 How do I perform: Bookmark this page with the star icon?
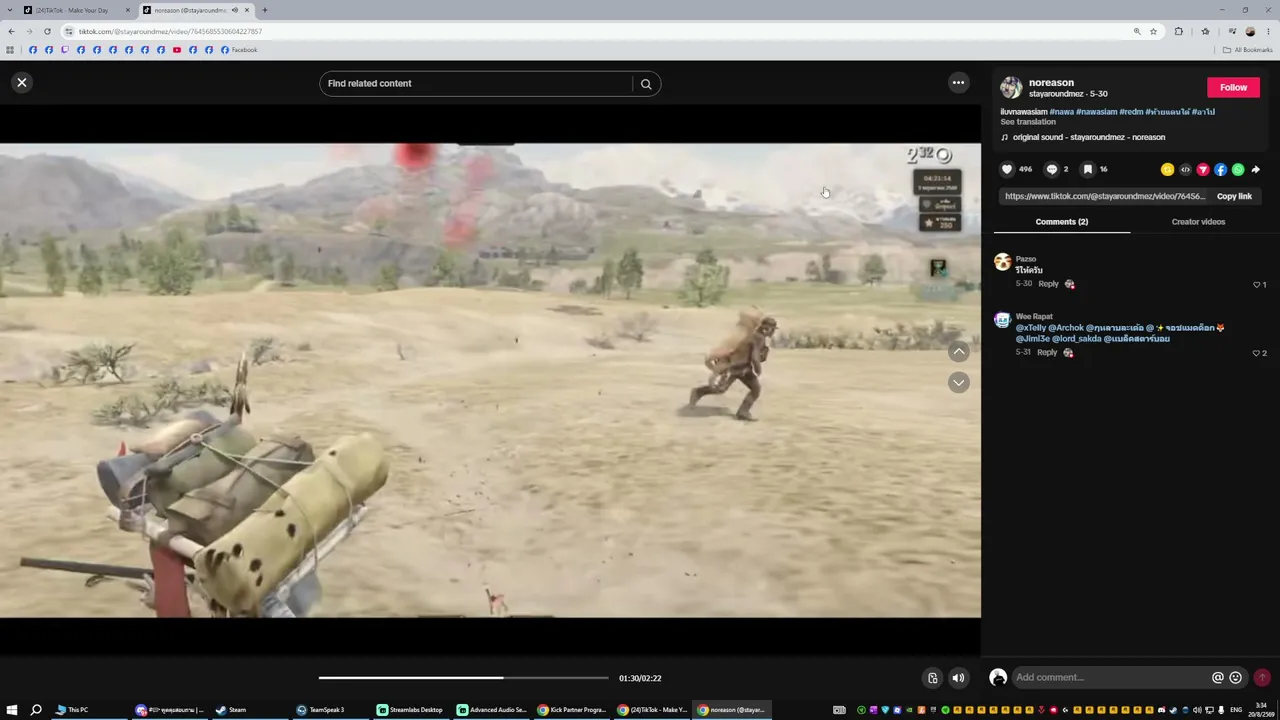[x=1153, y=32]
